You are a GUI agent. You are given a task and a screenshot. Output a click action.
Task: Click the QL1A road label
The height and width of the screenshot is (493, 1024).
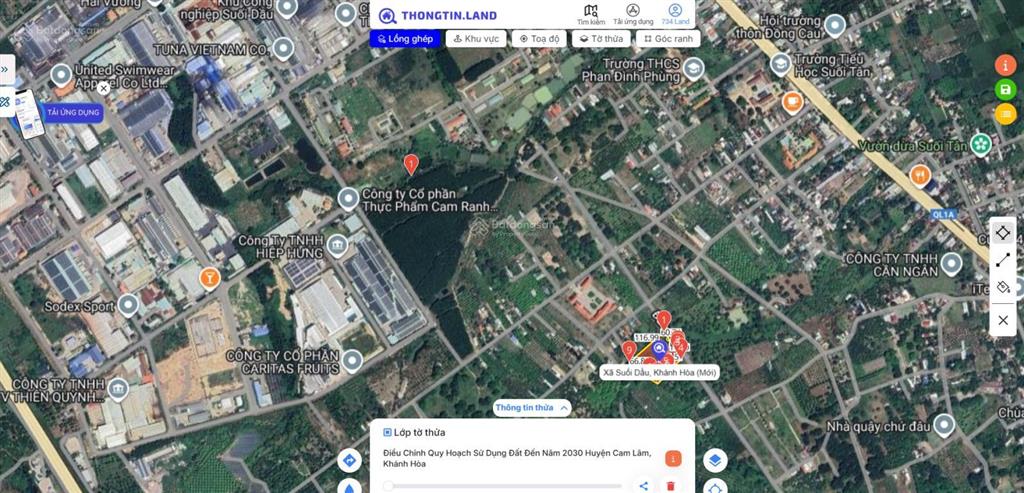coord(942,214)
